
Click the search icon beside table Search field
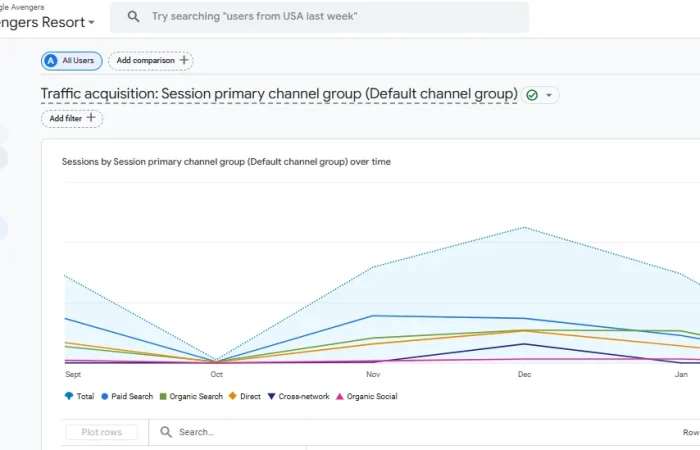[x=166, y=432]
